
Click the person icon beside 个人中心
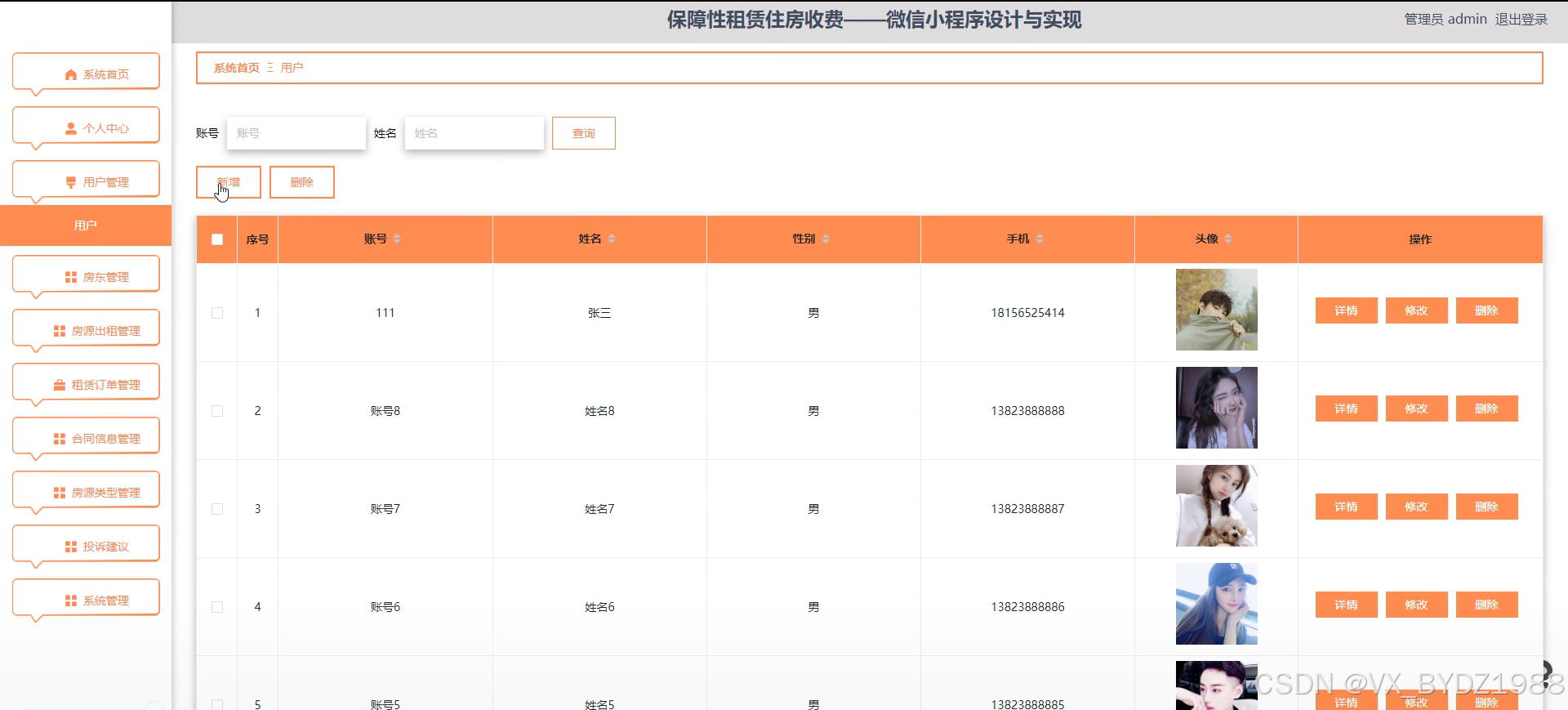[71, 128]
